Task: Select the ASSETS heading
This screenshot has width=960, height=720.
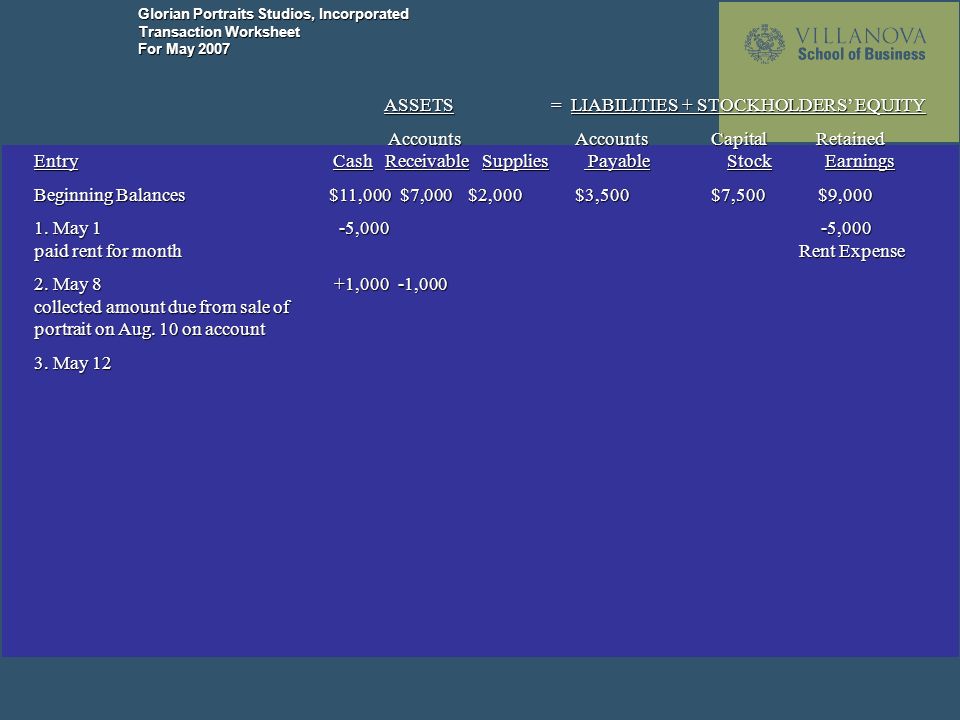Action: [x=419, y=105]
